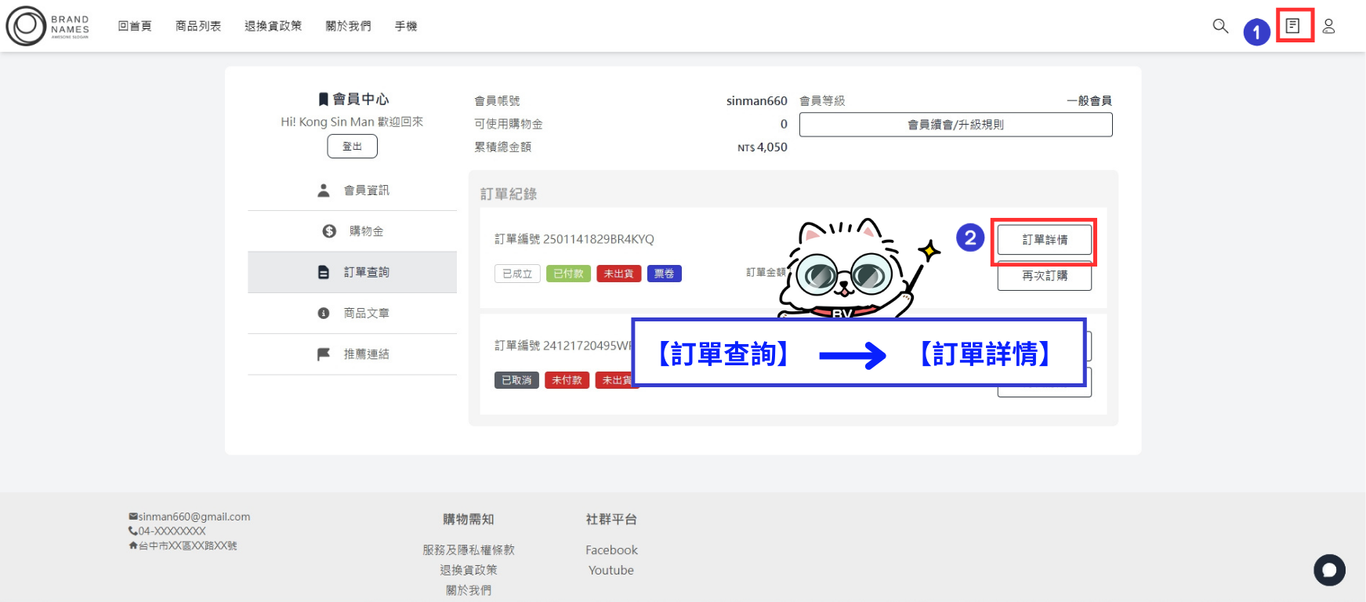This screenshot has height=602, width=1366.
Task: Select 會員資訊 in the member sidebar
Action: (x=352, y=190)
